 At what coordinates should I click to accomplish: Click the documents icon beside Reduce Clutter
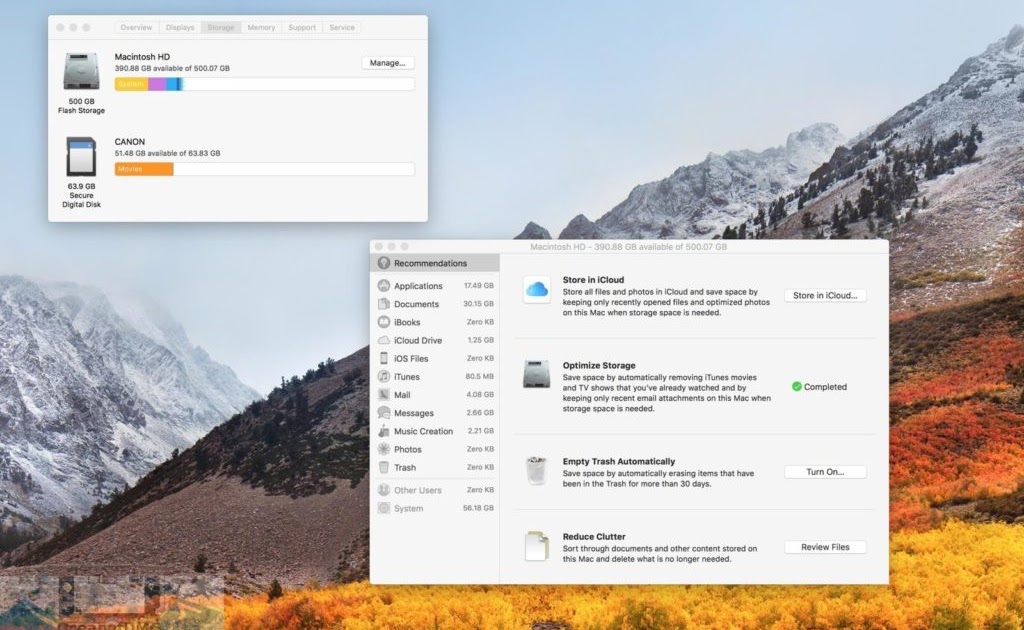pos(536,546)
